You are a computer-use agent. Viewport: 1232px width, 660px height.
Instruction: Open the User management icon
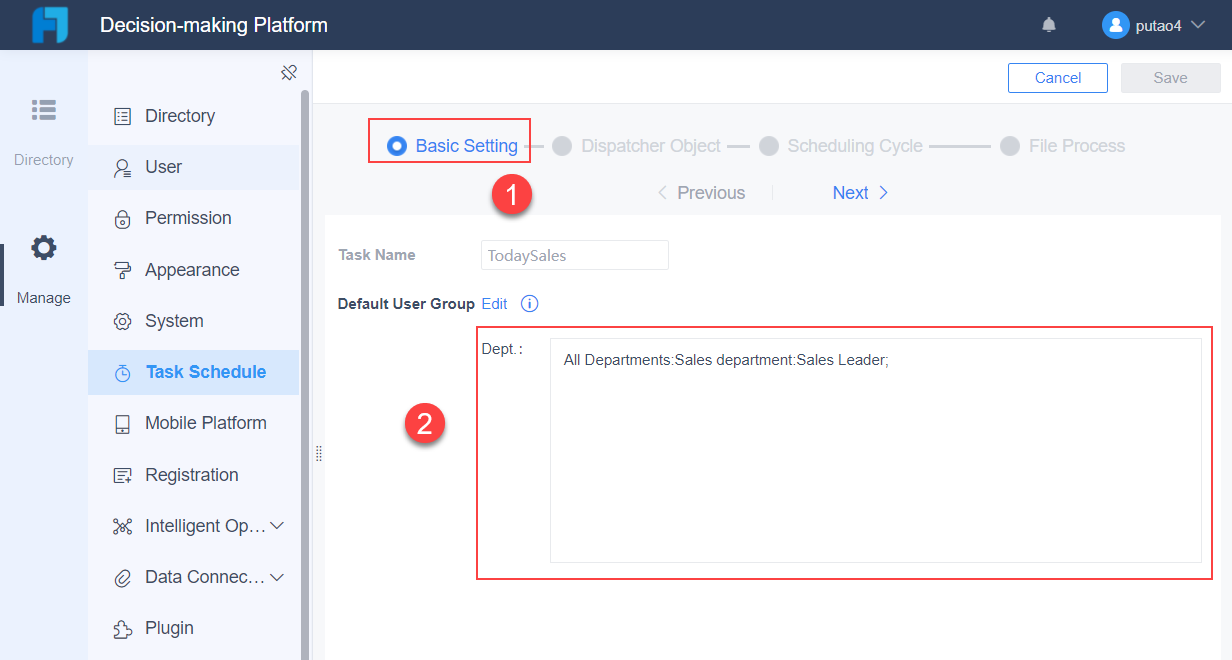pyautogui.click(x=122, y=166)
